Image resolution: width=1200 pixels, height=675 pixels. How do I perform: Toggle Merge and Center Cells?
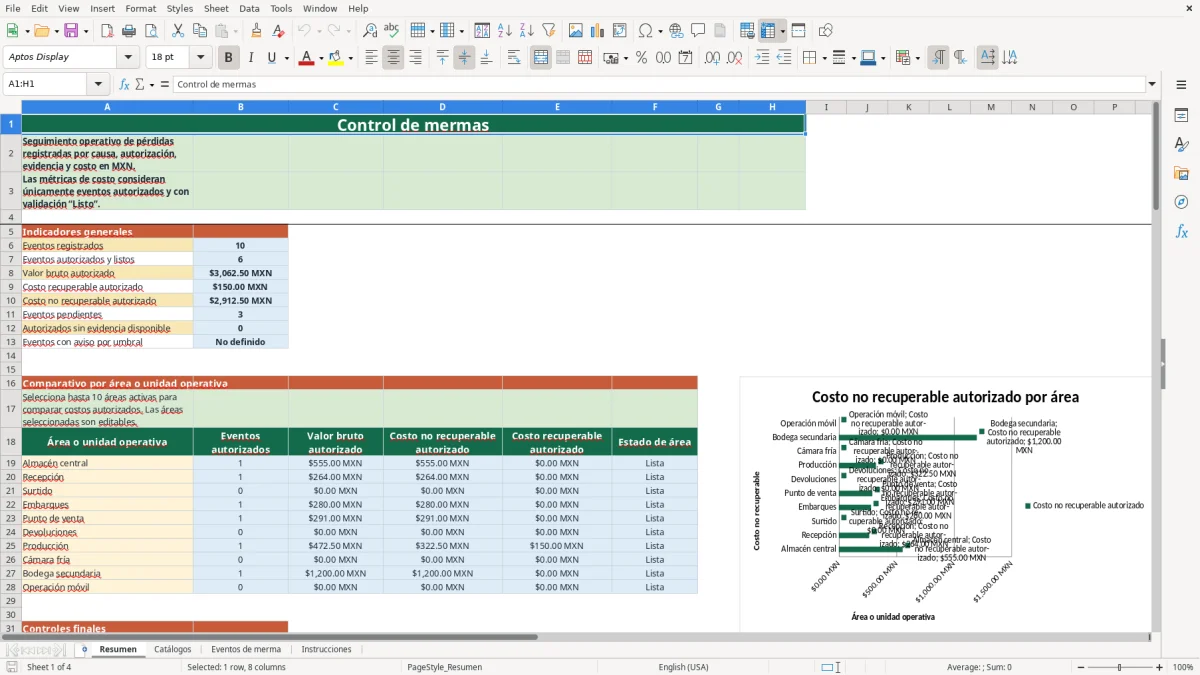[x=541, y=58]
